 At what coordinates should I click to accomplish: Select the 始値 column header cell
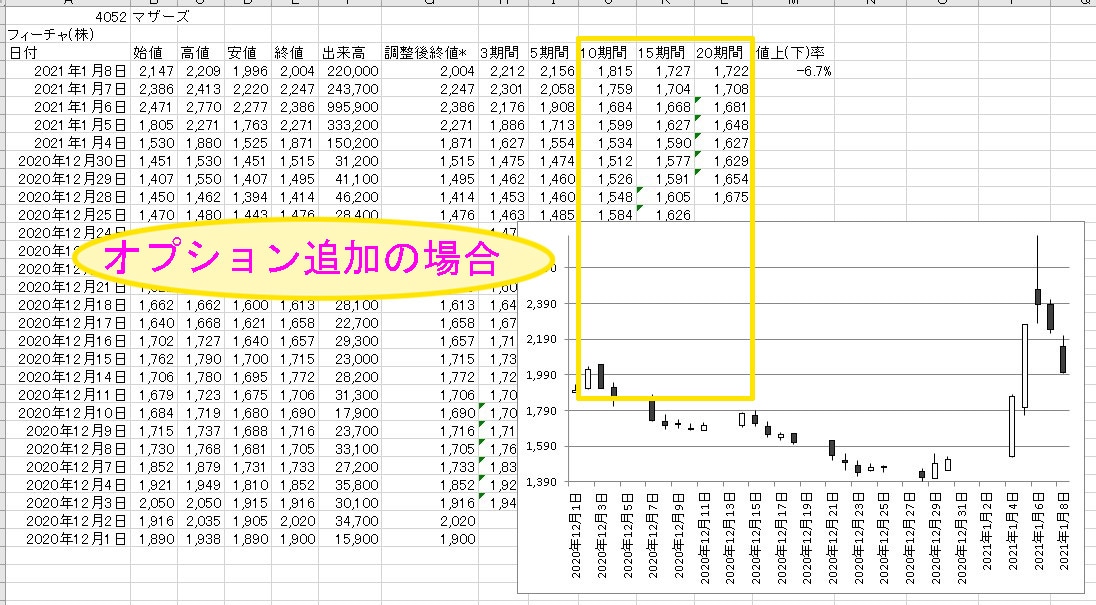click(154, 53)
